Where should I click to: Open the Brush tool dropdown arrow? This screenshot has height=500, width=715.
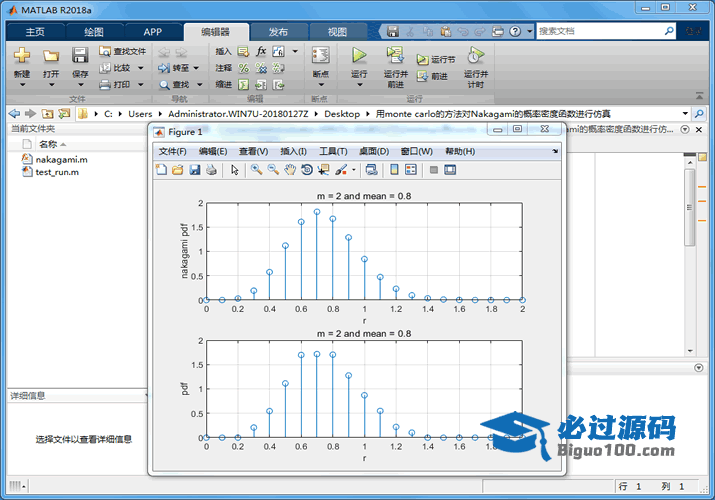pyautogui.click(x=353, y=170)
